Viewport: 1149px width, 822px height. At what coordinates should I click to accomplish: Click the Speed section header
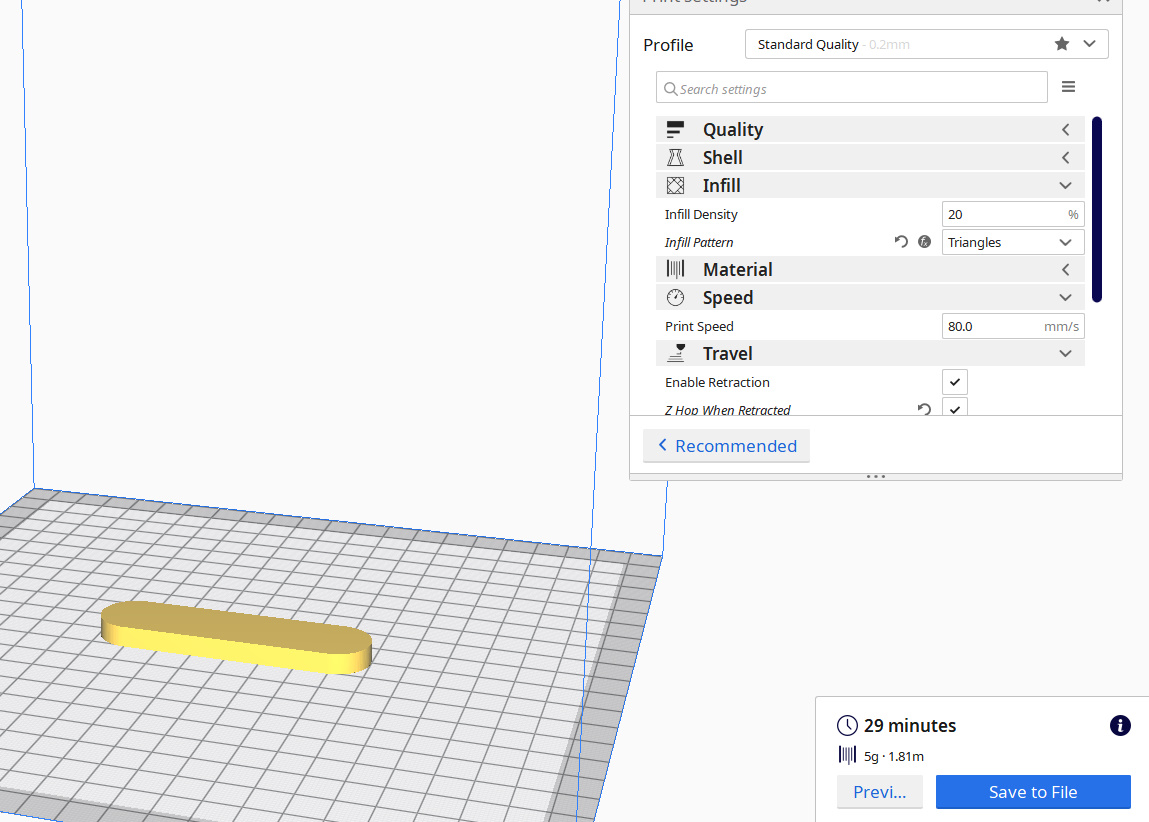[870, 297]
